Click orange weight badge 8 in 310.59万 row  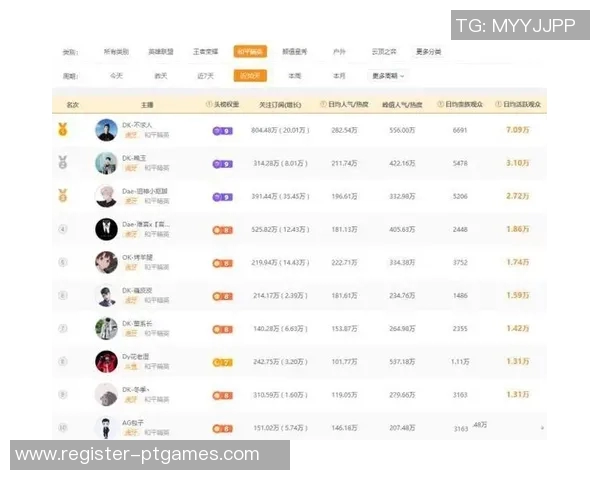223,395
